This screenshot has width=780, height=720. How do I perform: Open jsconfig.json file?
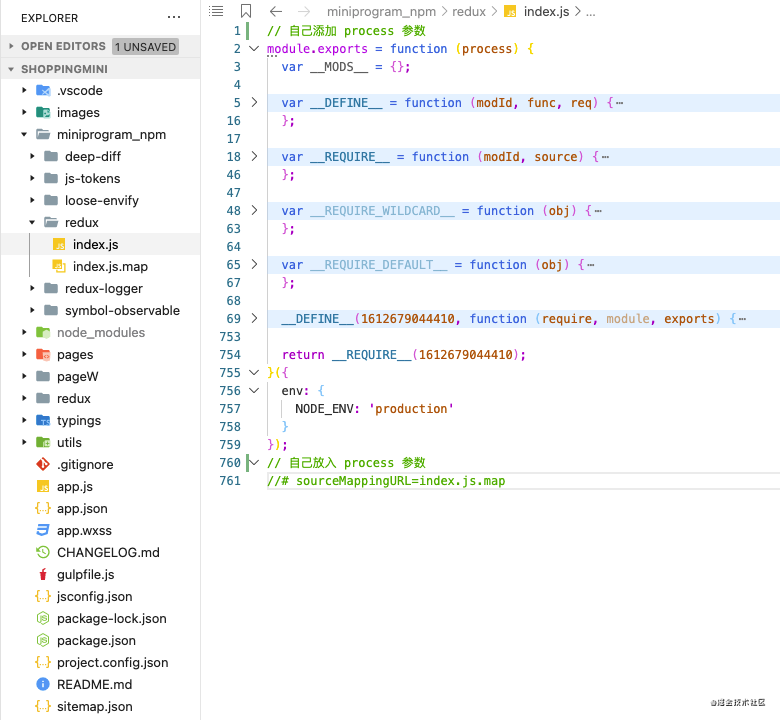(95, 596)
